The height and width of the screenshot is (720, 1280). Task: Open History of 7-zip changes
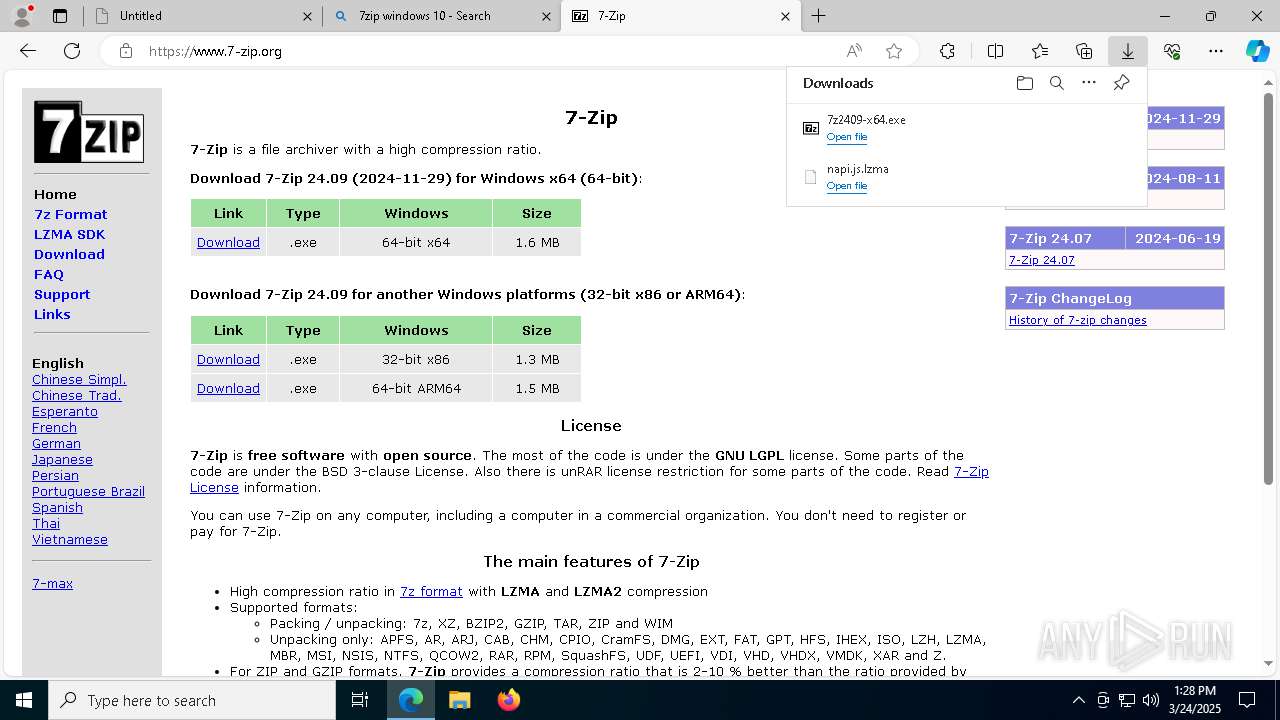(1078, 320)
